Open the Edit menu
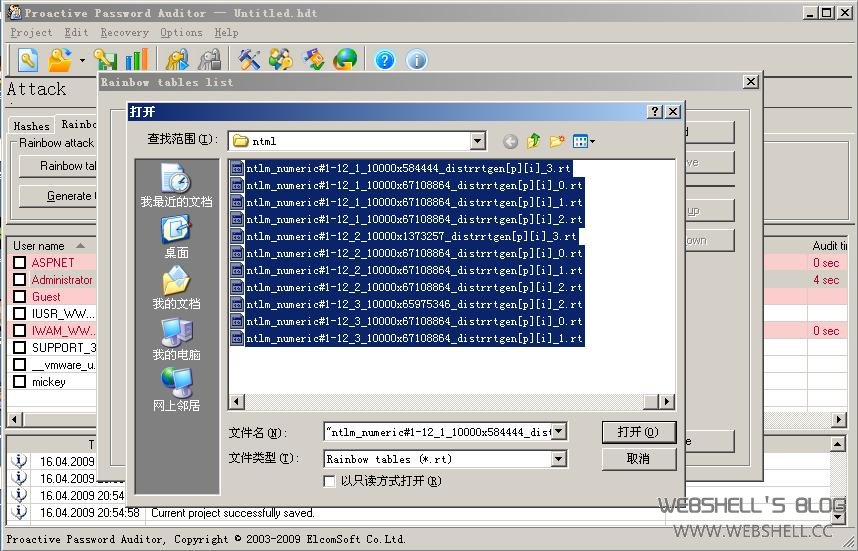Screen dimensions: 858x551 pos(76,32)
